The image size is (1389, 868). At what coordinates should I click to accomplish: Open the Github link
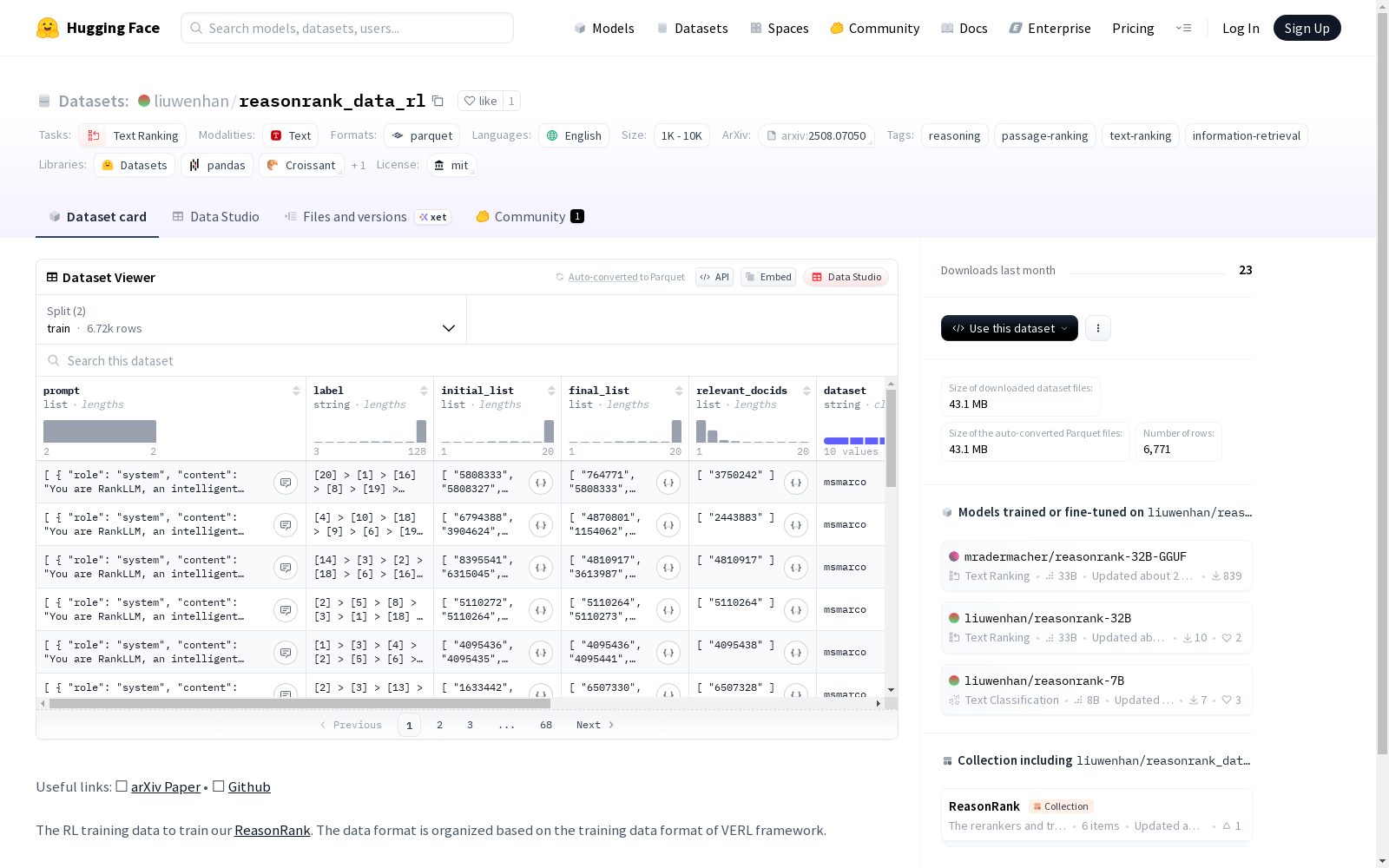pyautogui.click(x=249, y=786)
